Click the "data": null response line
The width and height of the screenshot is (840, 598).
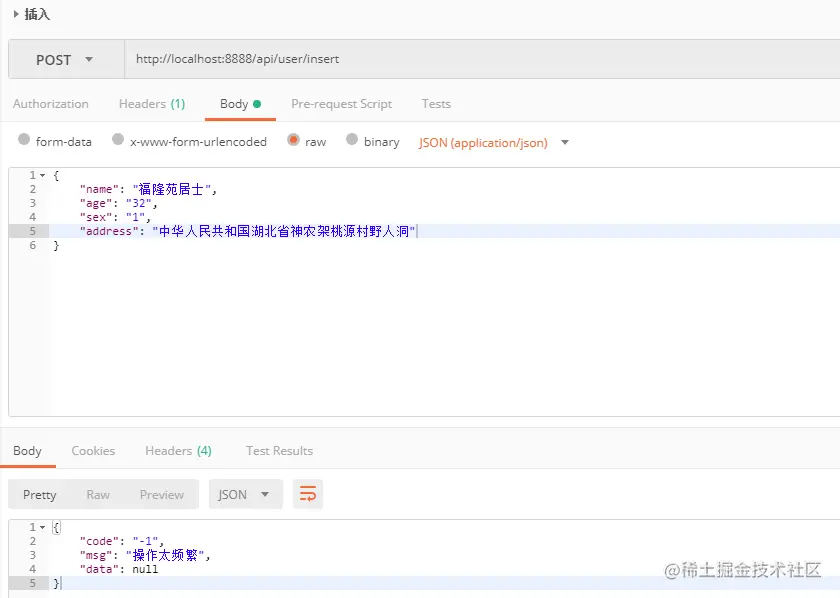(119, 569)
